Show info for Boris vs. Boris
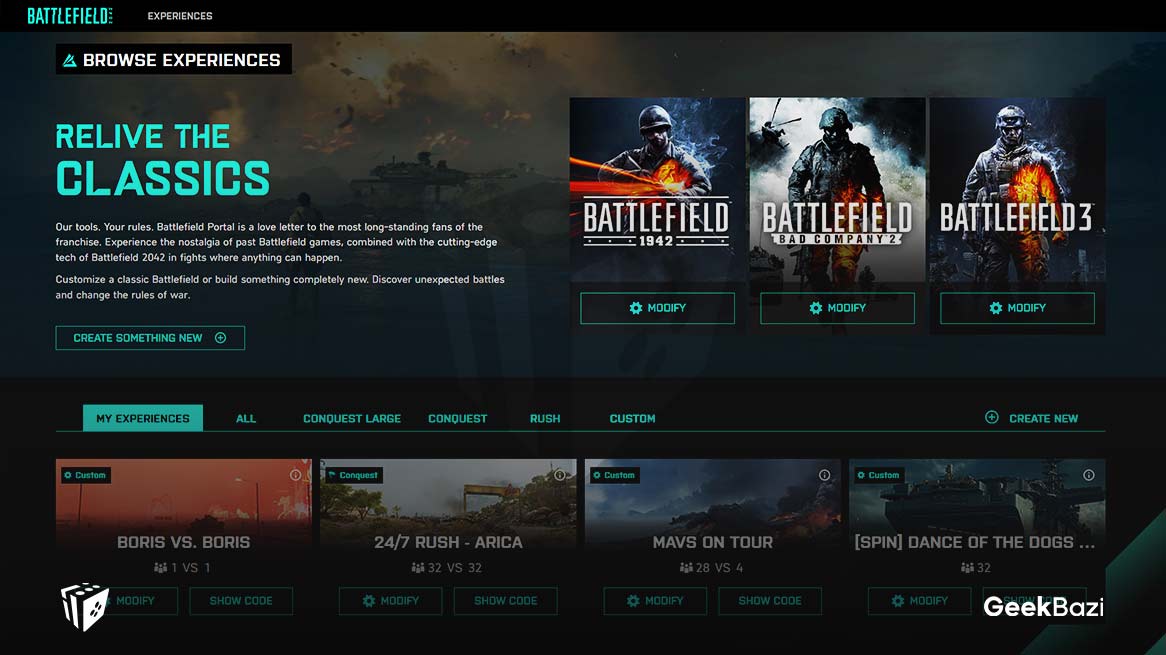 click(295, 475)
